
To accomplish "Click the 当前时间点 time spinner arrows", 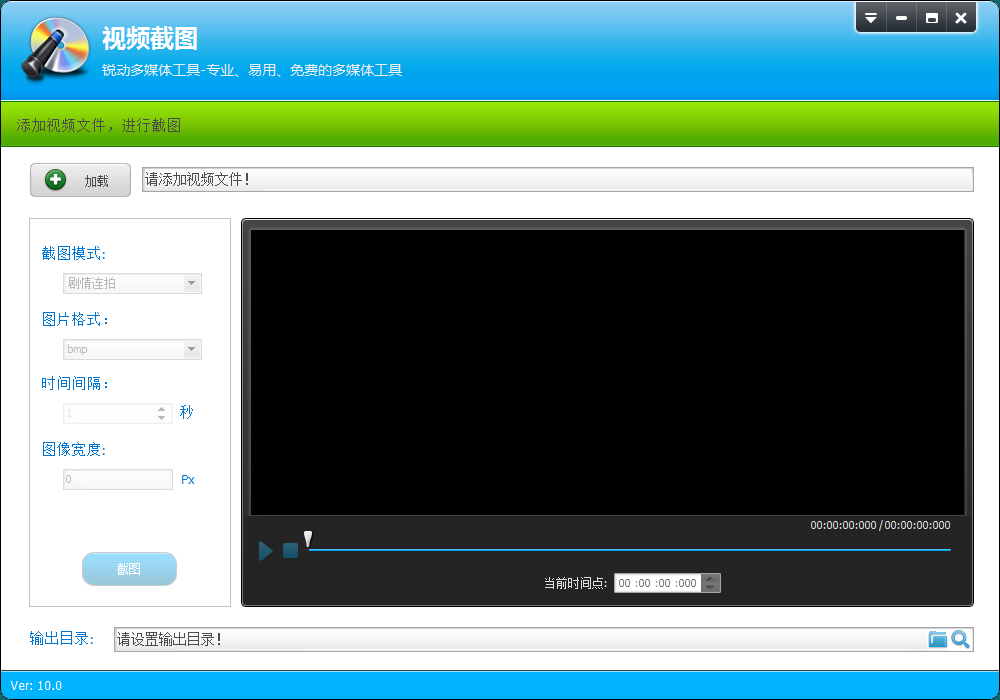I will pyautogui.click(x=711, y=583).
